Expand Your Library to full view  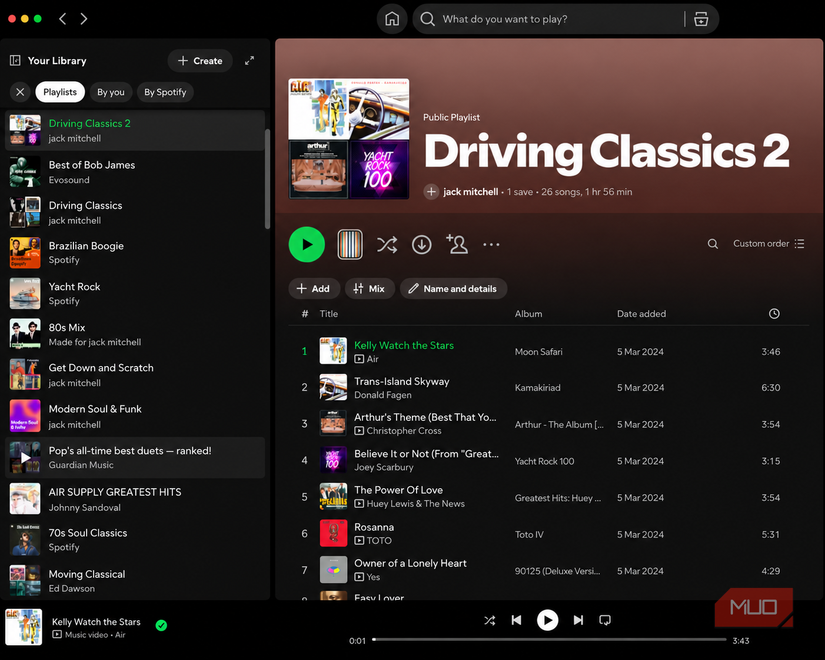click(249, 61)
